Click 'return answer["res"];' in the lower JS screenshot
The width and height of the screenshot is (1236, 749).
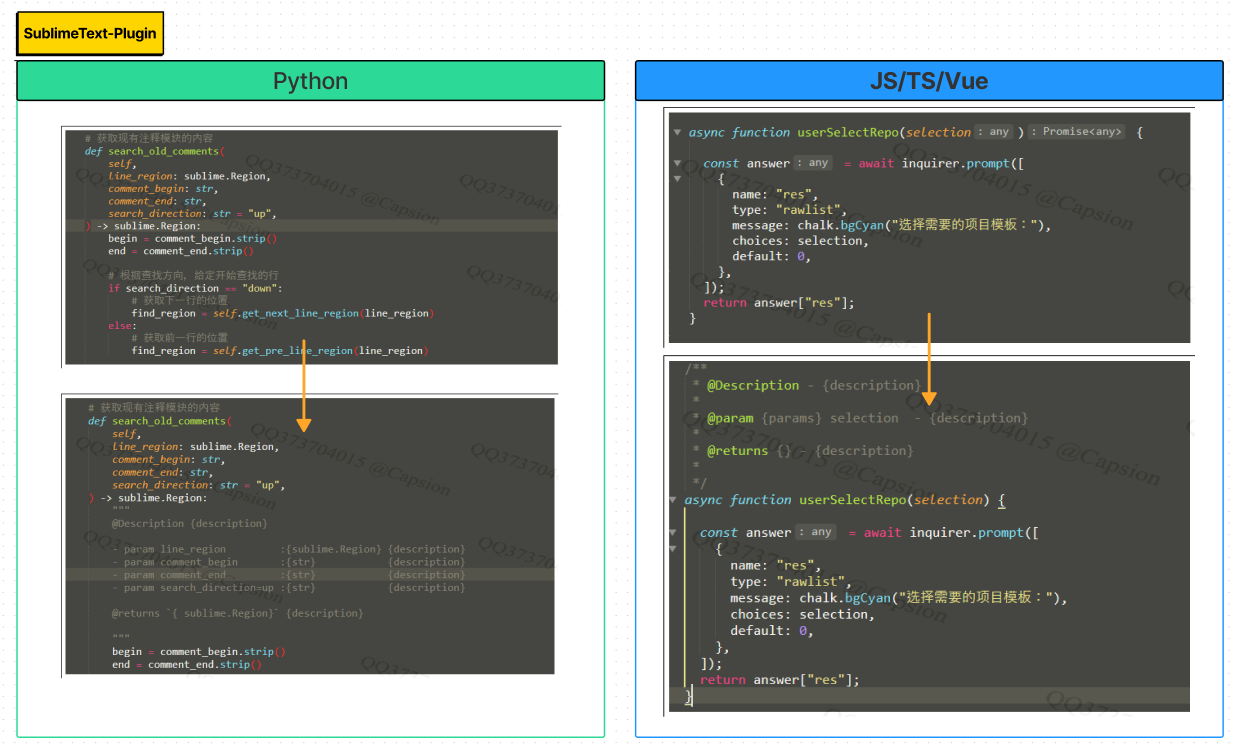click(x=780, y=680)
